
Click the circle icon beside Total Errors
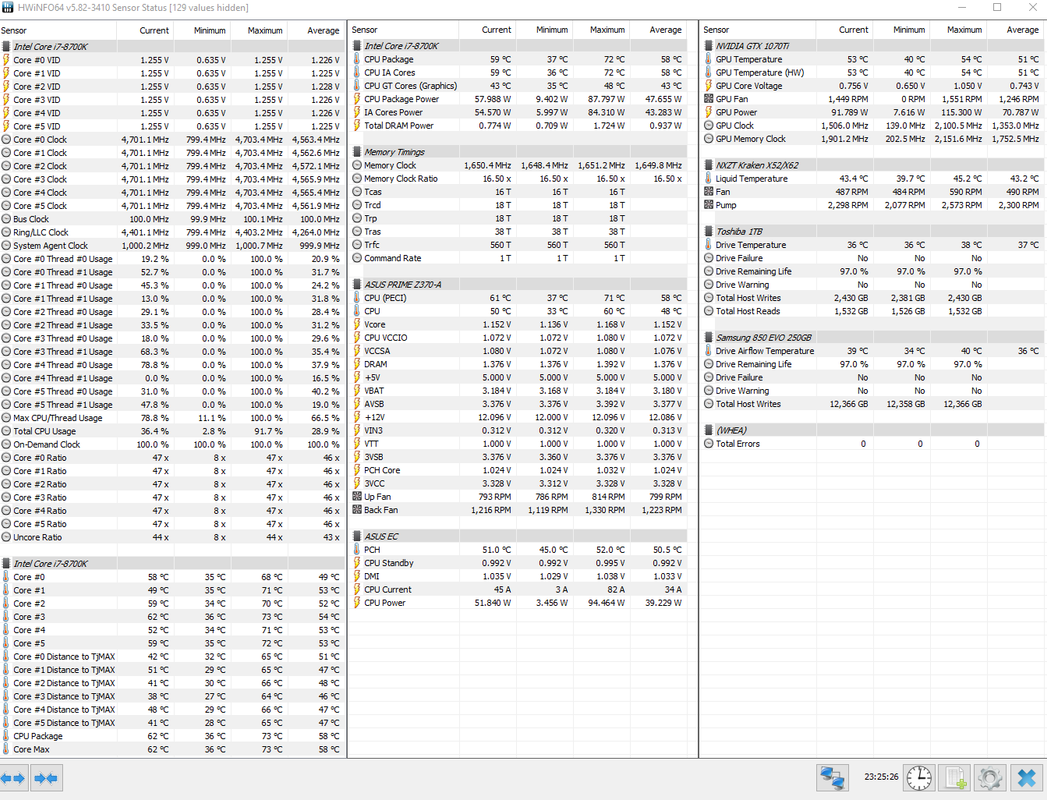(708, 443)
